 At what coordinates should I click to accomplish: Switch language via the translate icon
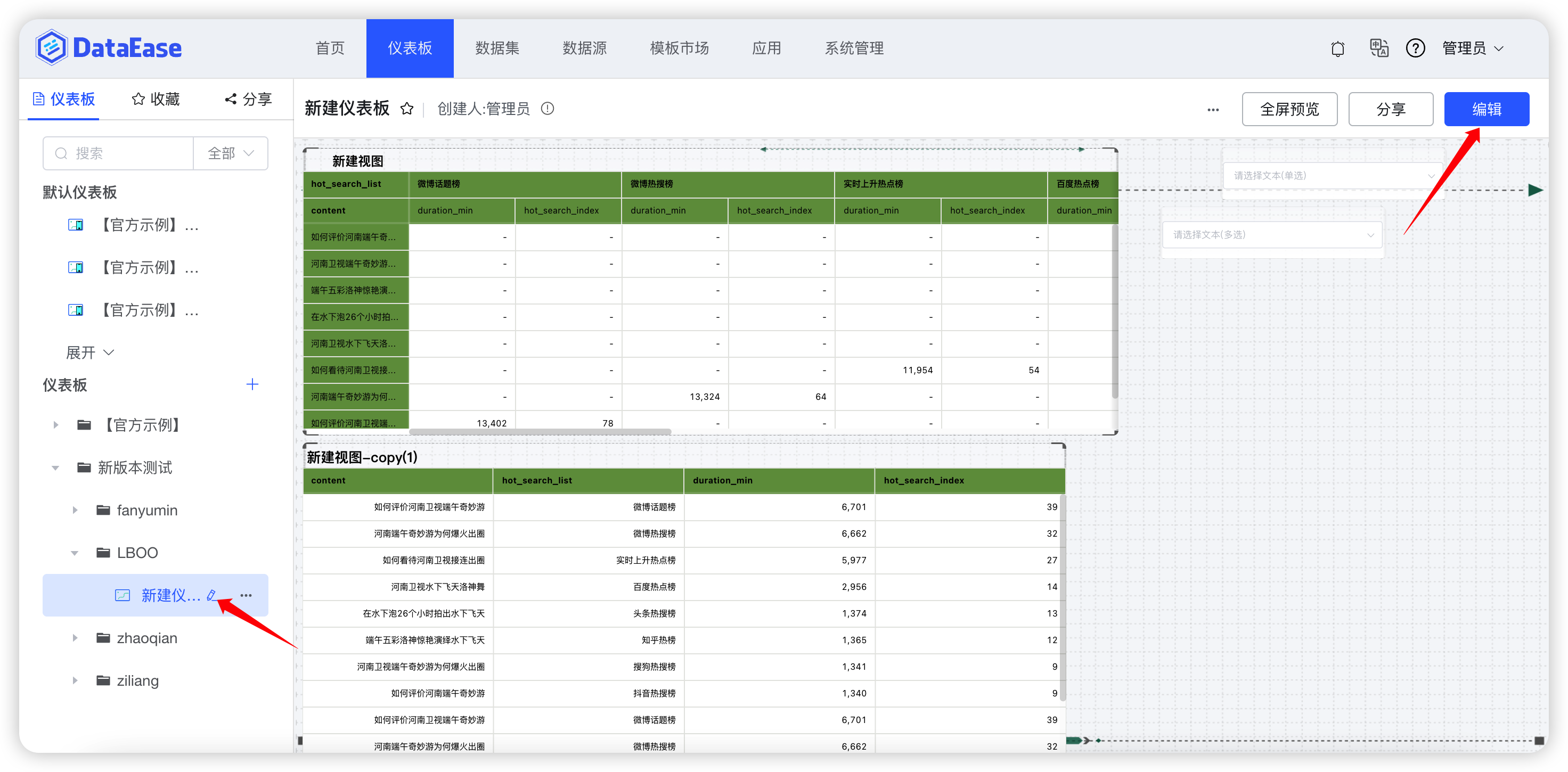1379,48
